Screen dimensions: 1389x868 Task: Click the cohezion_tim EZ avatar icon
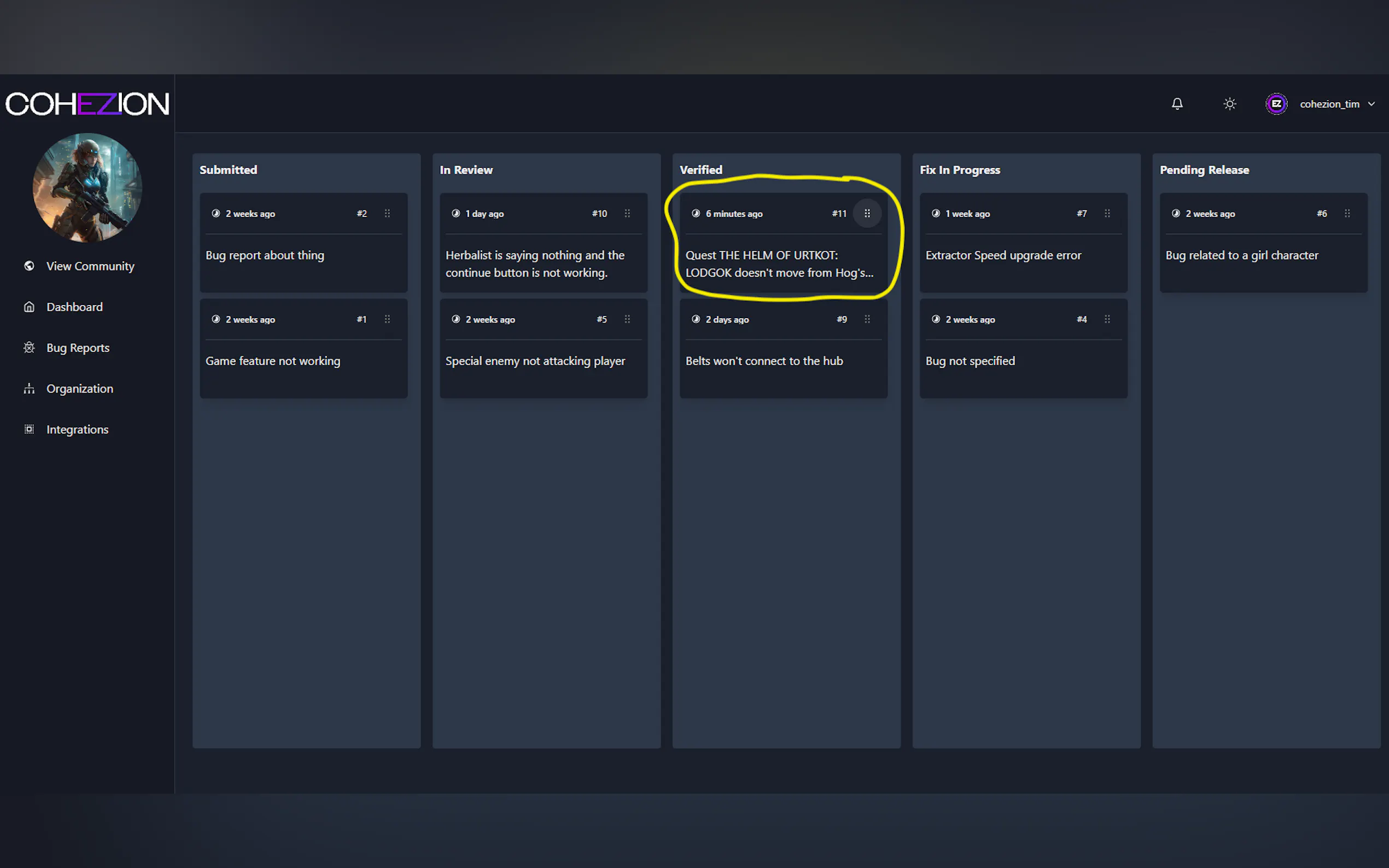(x=1276, y=104)
